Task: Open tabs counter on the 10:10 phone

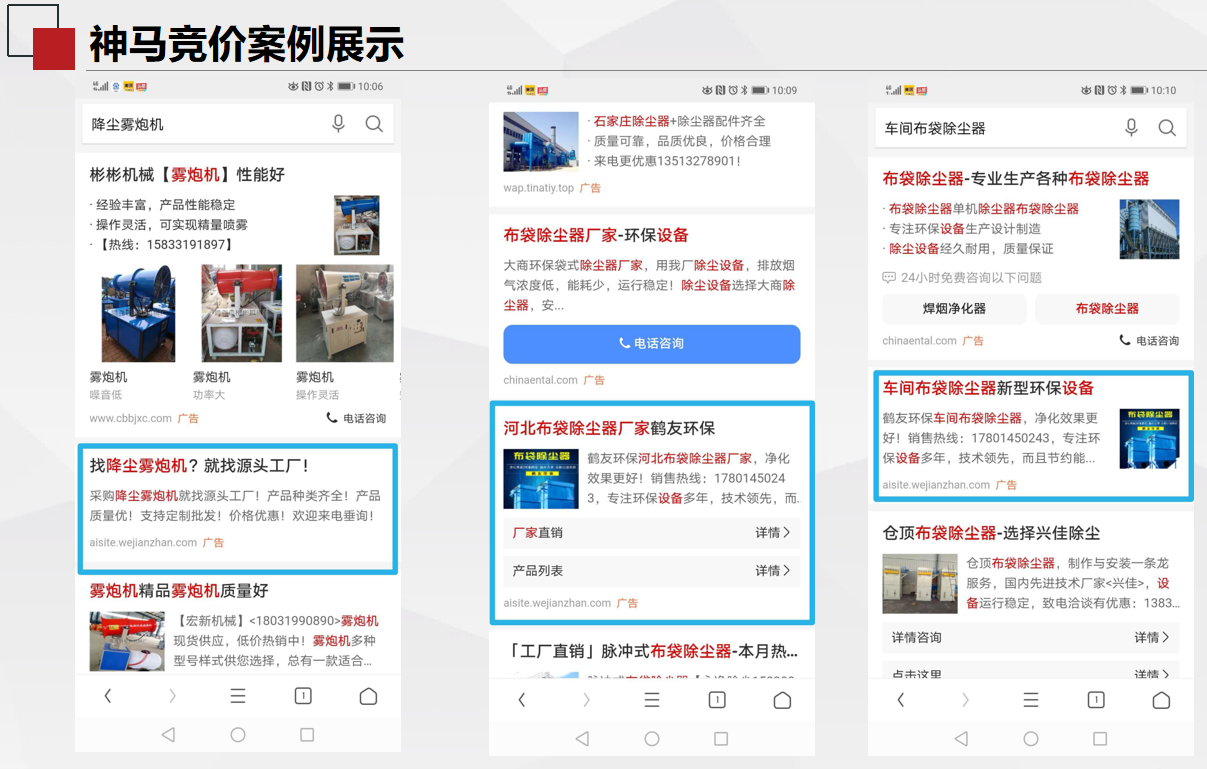Action: (x=1096, y=700)
